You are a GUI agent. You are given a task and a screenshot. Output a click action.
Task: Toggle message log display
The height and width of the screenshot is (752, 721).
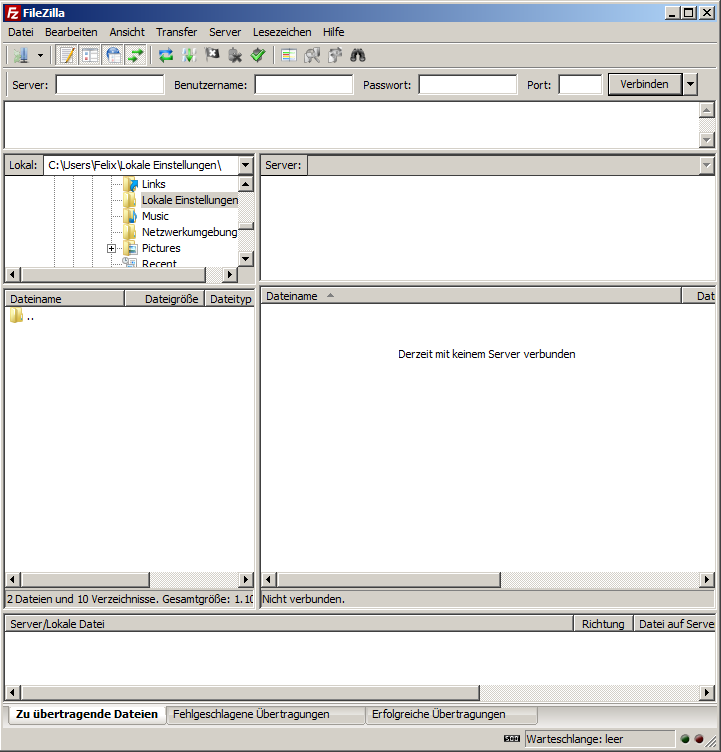pyautogui.click(x=67, y=56)
